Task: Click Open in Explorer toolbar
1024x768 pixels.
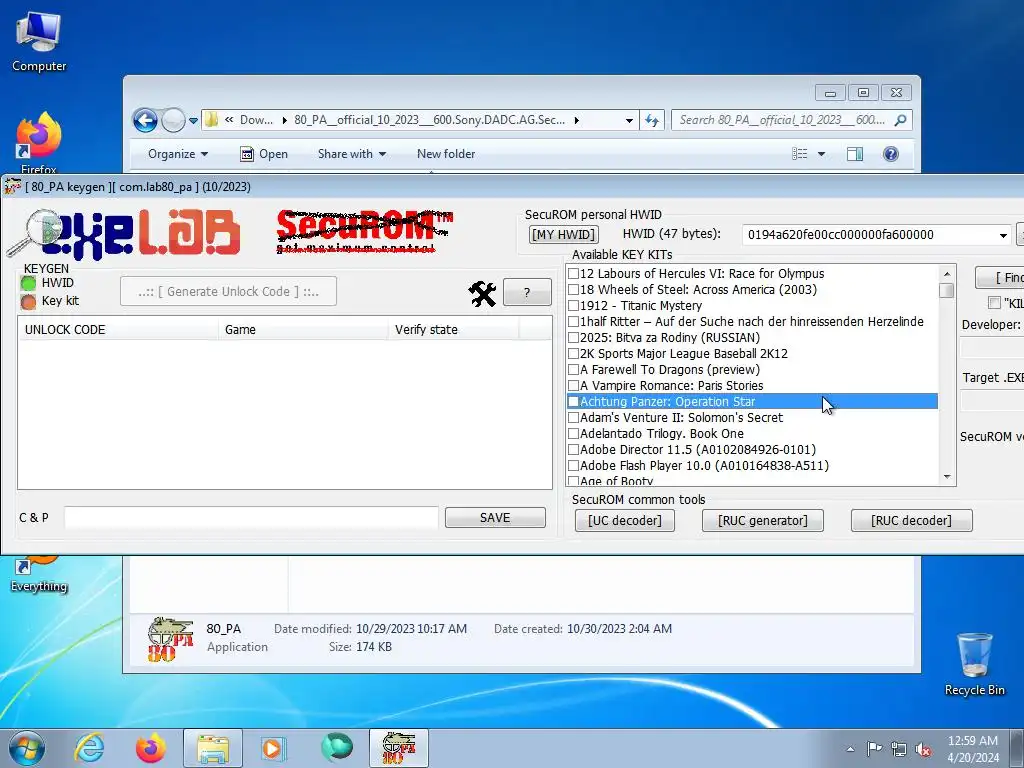Action: pyautogui.click(x=264, y=154)
